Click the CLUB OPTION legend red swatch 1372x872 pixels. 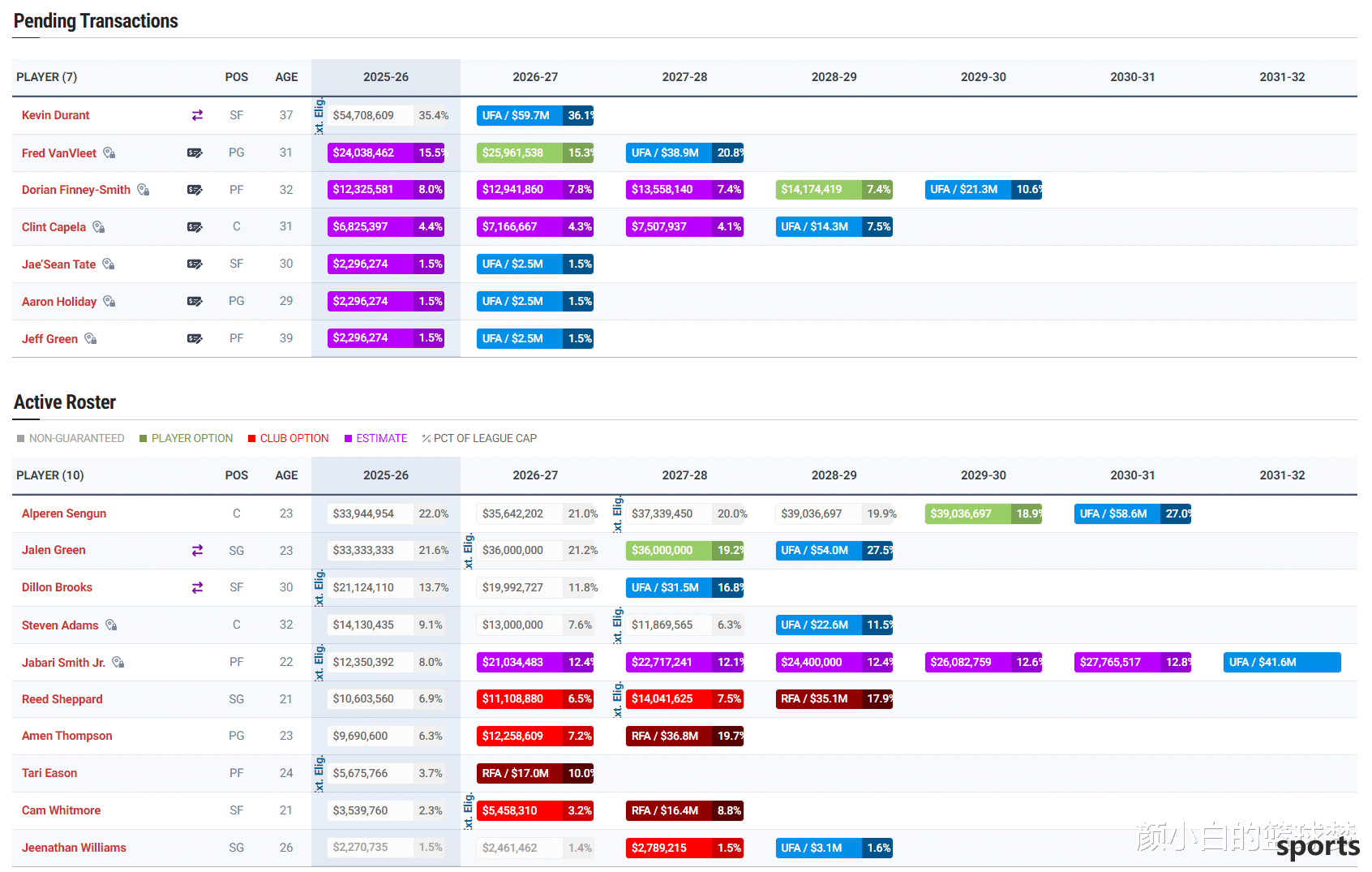[x=252, y=439]
